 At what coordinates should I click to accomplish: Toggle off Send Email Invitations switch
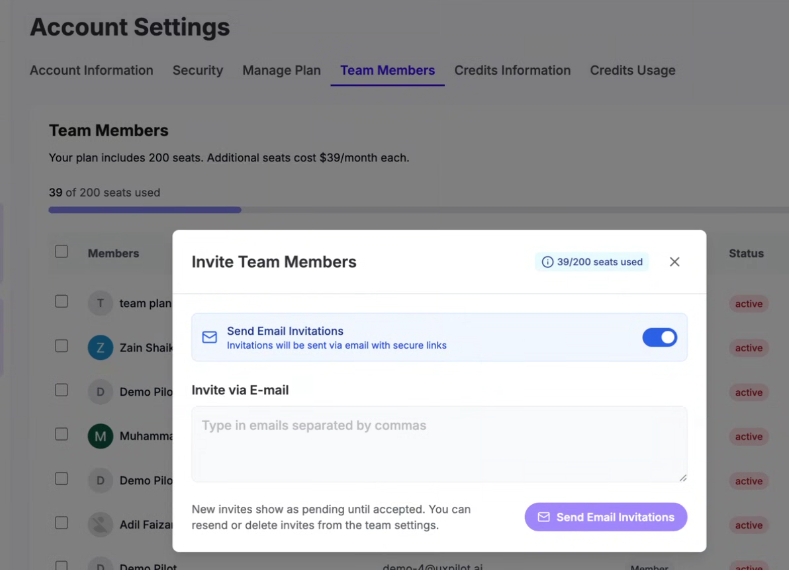[x=659, y=338]
